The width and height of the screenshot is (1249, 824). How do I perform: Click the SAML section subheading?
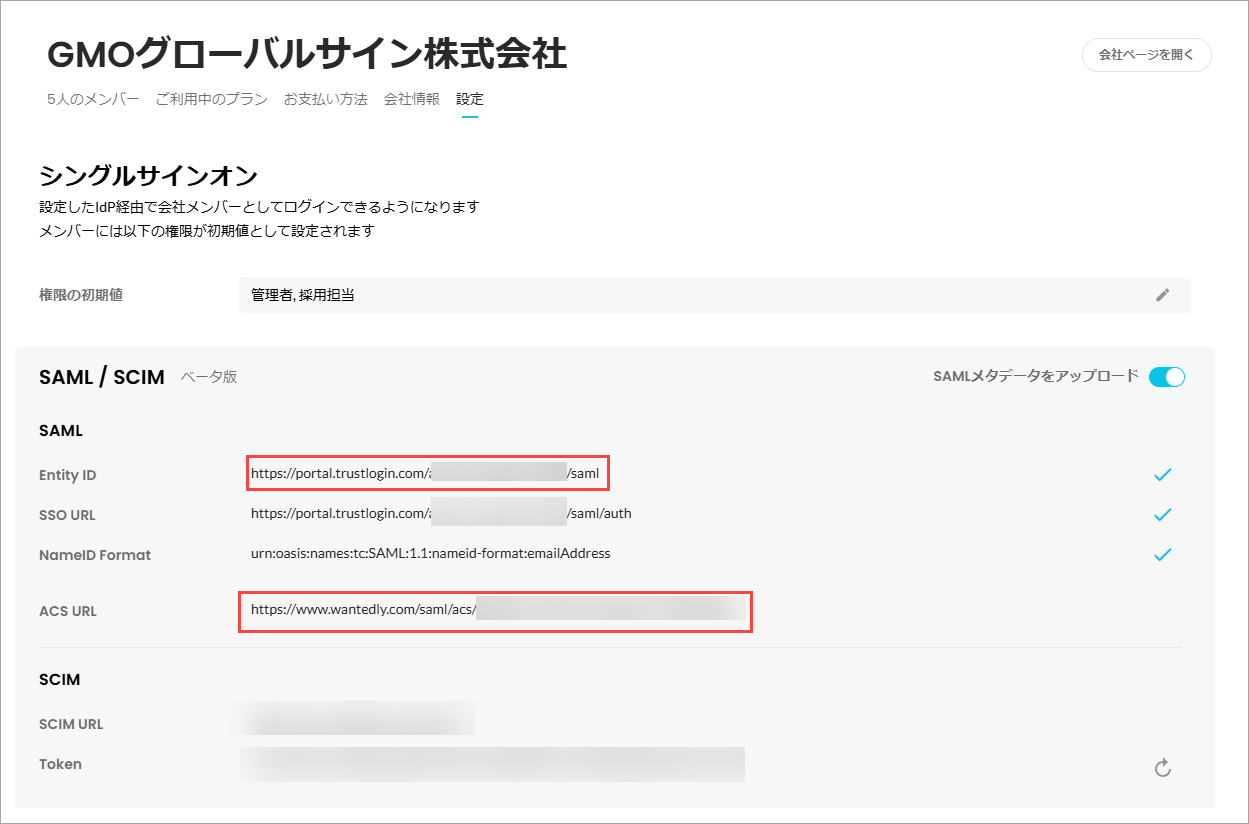pyautogui.click(x=60, y=431)
